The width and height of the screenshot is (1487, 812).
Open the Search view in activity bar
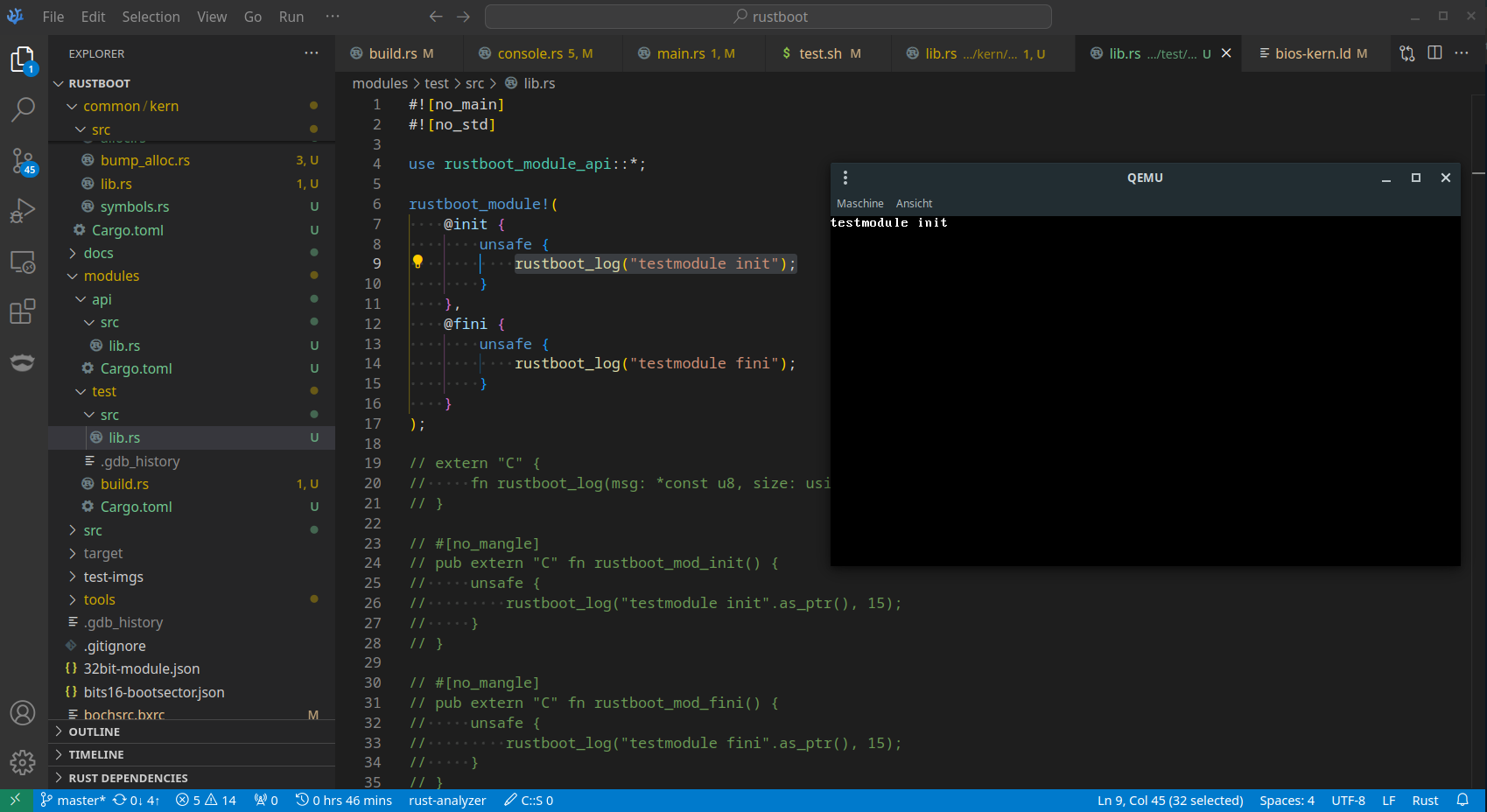point(23,109)
